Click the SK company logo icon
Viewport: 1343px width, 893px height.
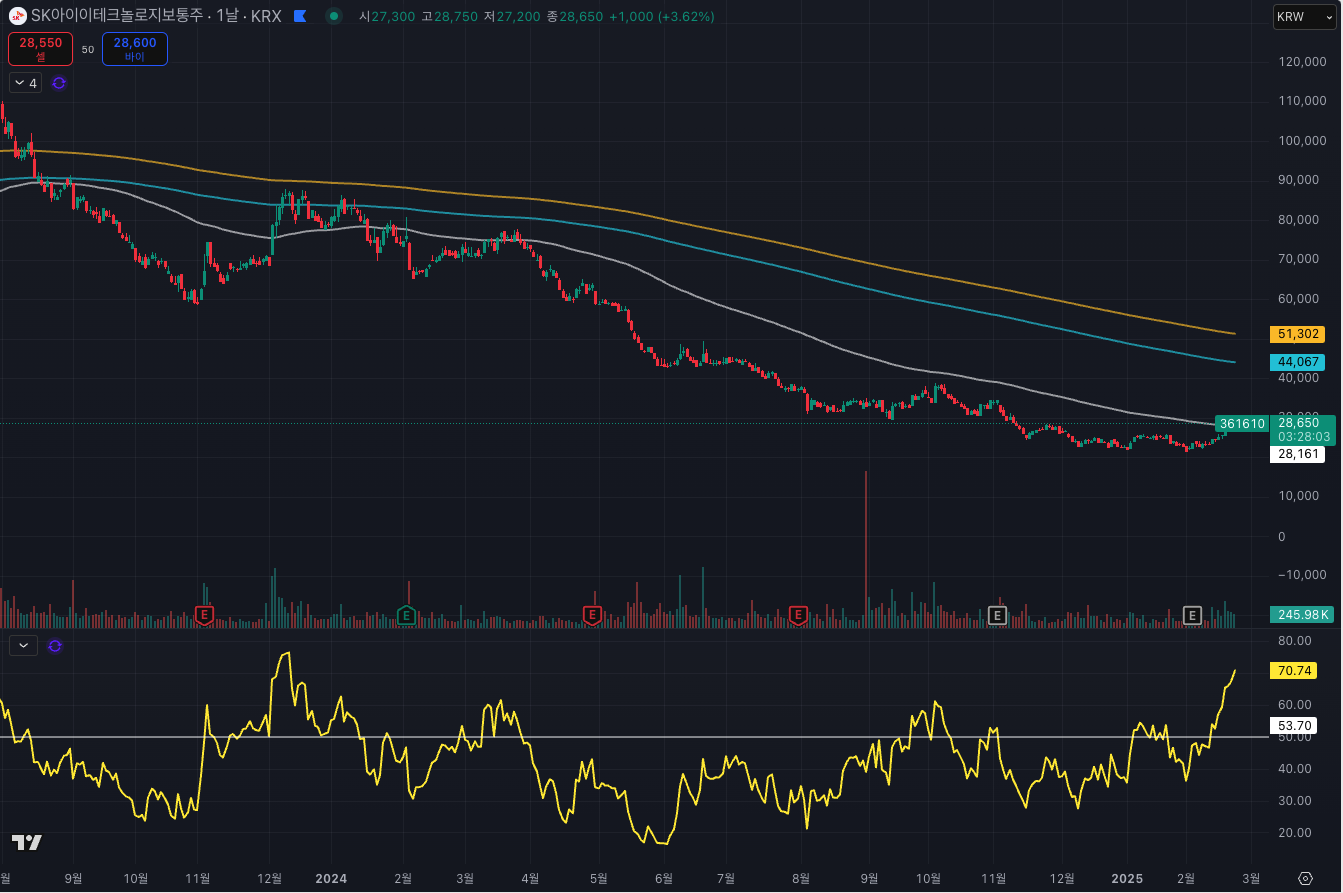[x=18, y=16]
